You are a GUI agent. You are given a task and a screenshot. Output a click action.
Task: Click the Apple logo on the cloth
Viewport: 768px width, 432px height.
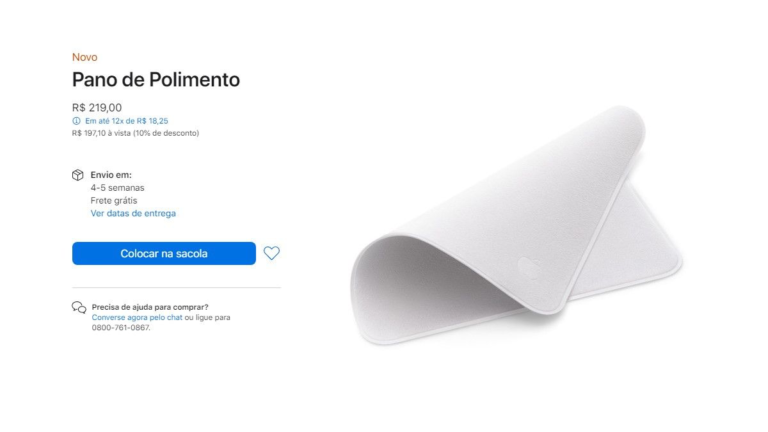pos(528,268)
